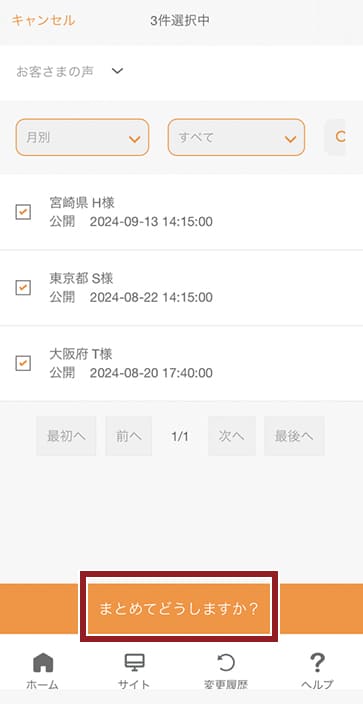Click the 前へ pagination button

coord(128,436)
